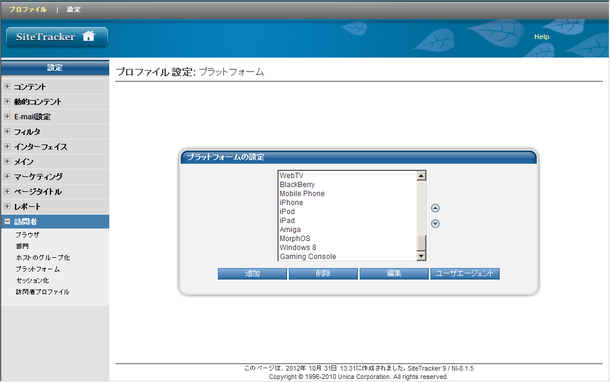The width and height of the screenshot is (610, 382).
Task: Move selected platform down with arrow icon
Action: click(x=435, y=224)
